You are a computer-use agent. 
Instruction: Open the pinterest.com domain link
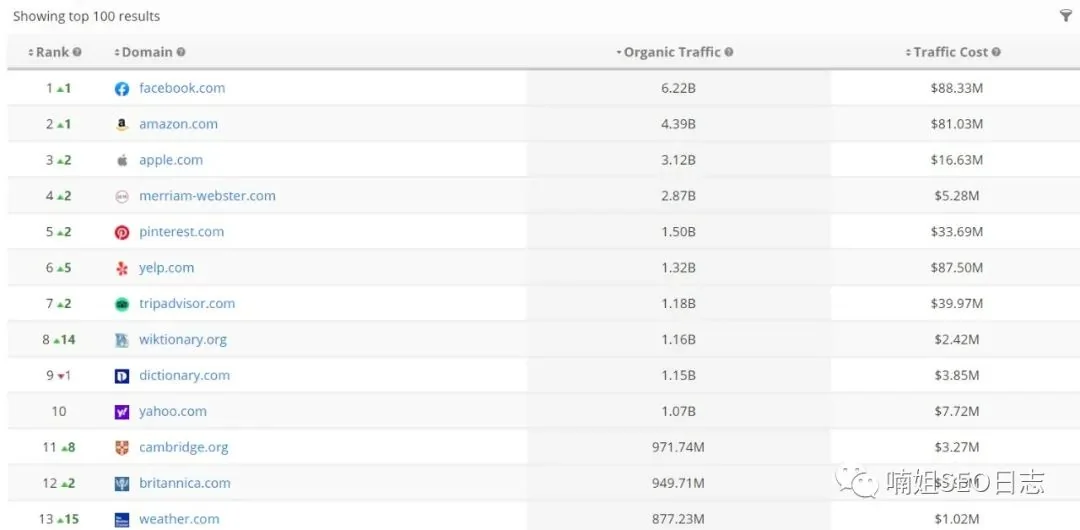pyautogui.click(x=181, y=232)
